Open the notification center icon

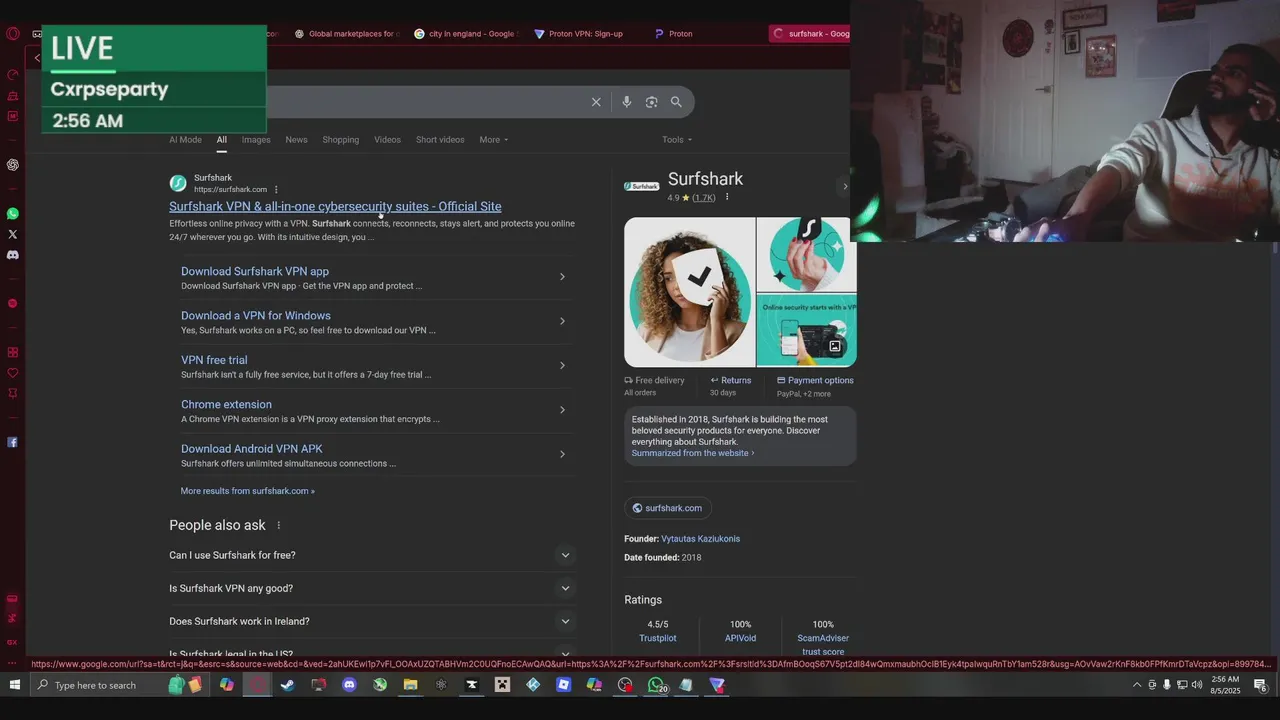point(1261,685)
